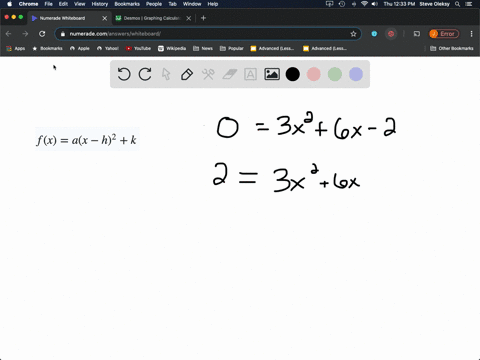Click the f(x) = a(x − h)² + k formula
Viewport: 480px width, 360px height.
87,139
